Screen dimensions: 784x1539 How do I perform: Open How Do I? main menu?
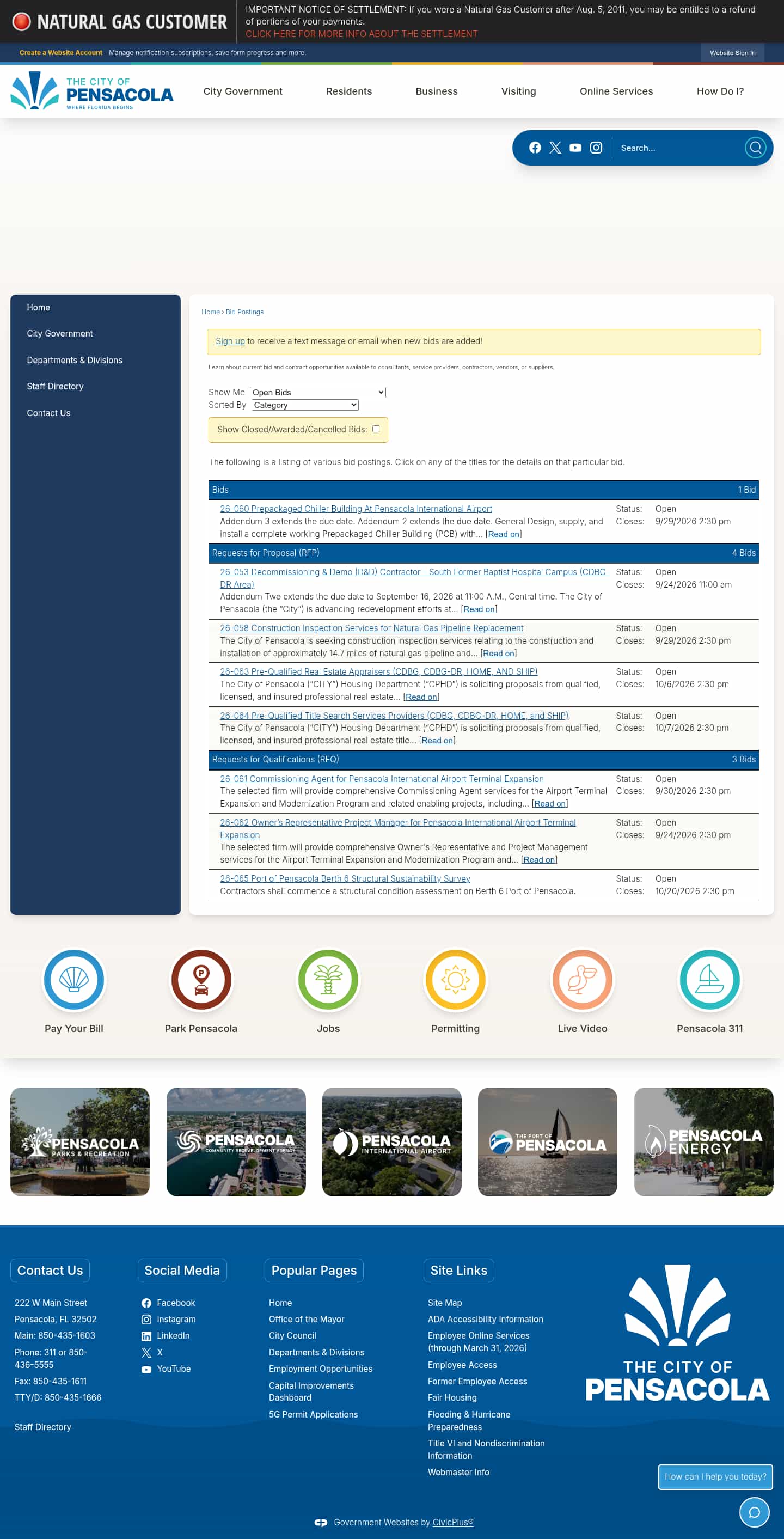pyautogui.click(x=720, y=91)
